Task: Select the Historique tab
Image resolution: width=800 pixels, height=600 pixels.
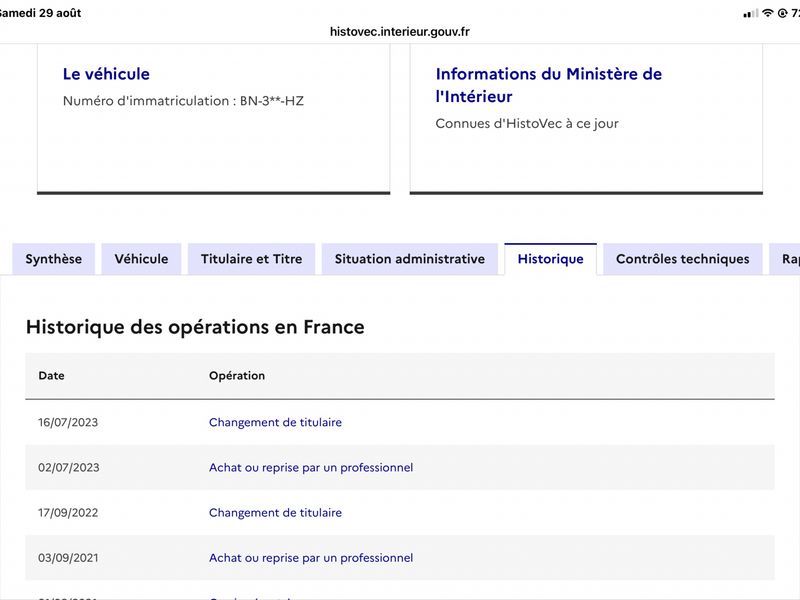Action: pyautogui.click(x=551, y=259)
